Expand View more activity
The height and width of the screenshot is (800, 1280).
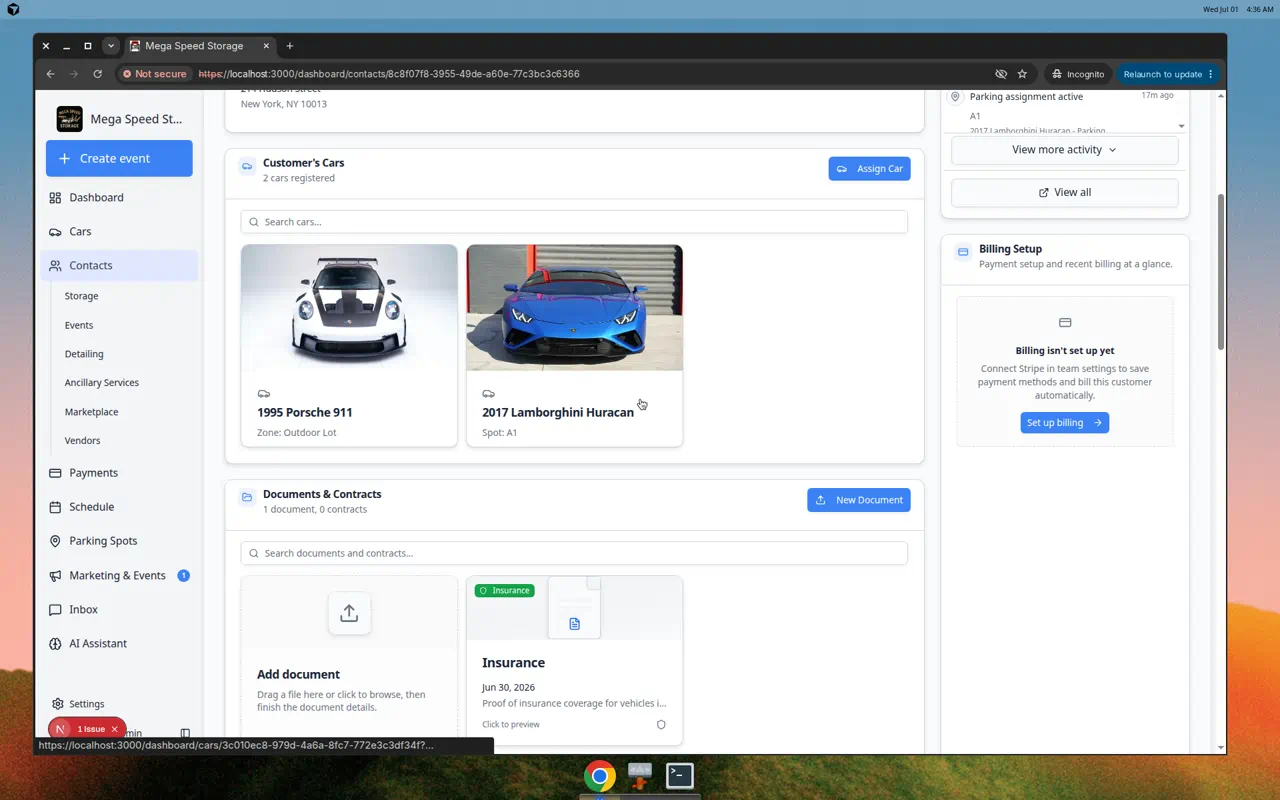point(1064,150)
